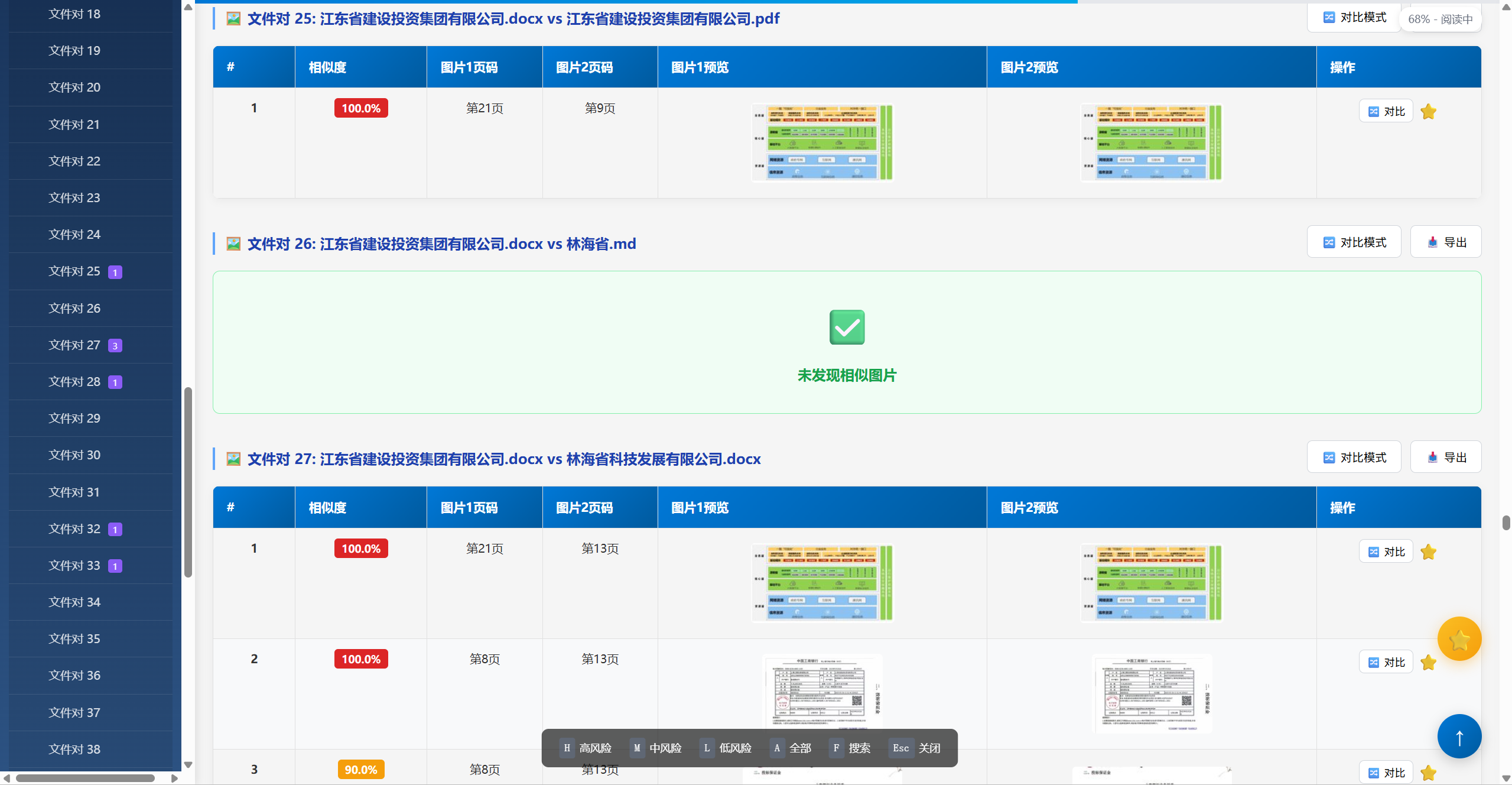Click star icon in 文件对 27 row 1

pos(1428,552)
